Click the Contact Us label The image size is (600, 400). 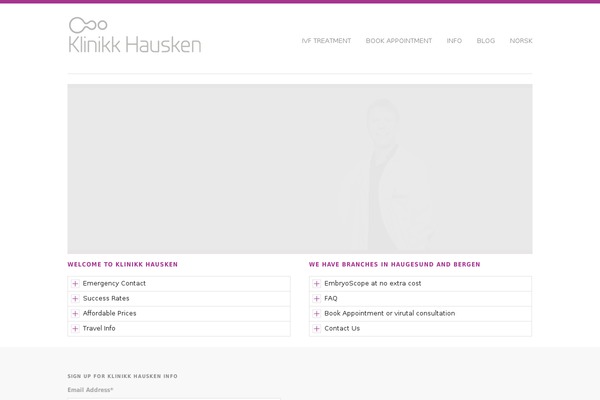coord(342,328)
